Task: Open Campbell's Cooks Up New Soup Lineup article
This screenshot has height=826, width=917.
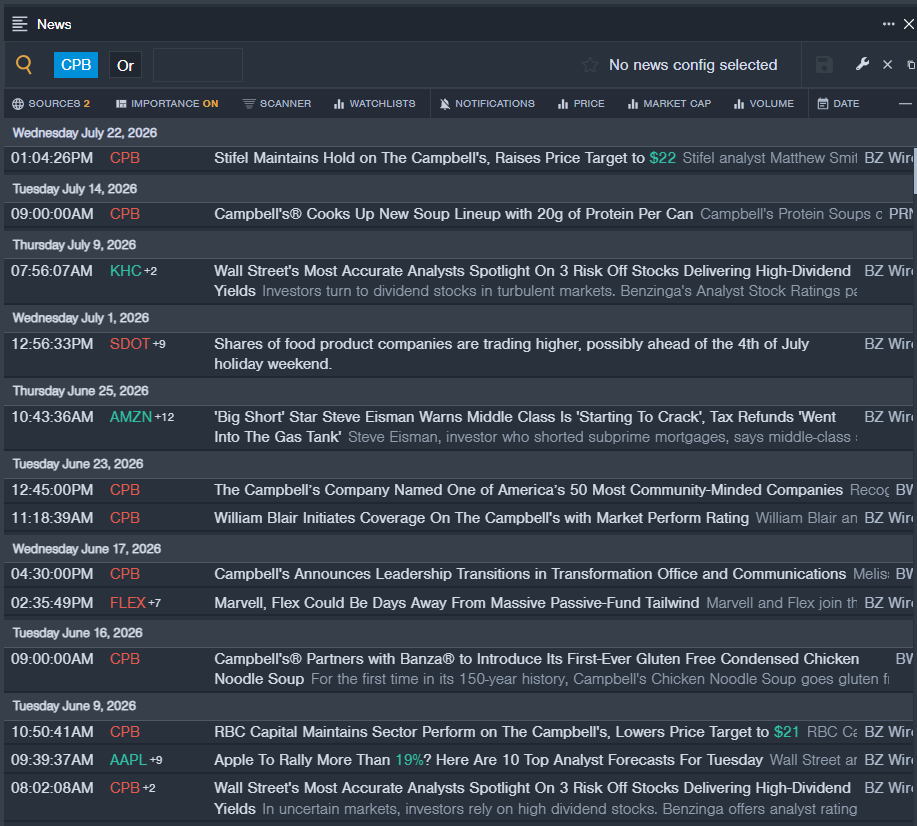Action: (454, 214)
